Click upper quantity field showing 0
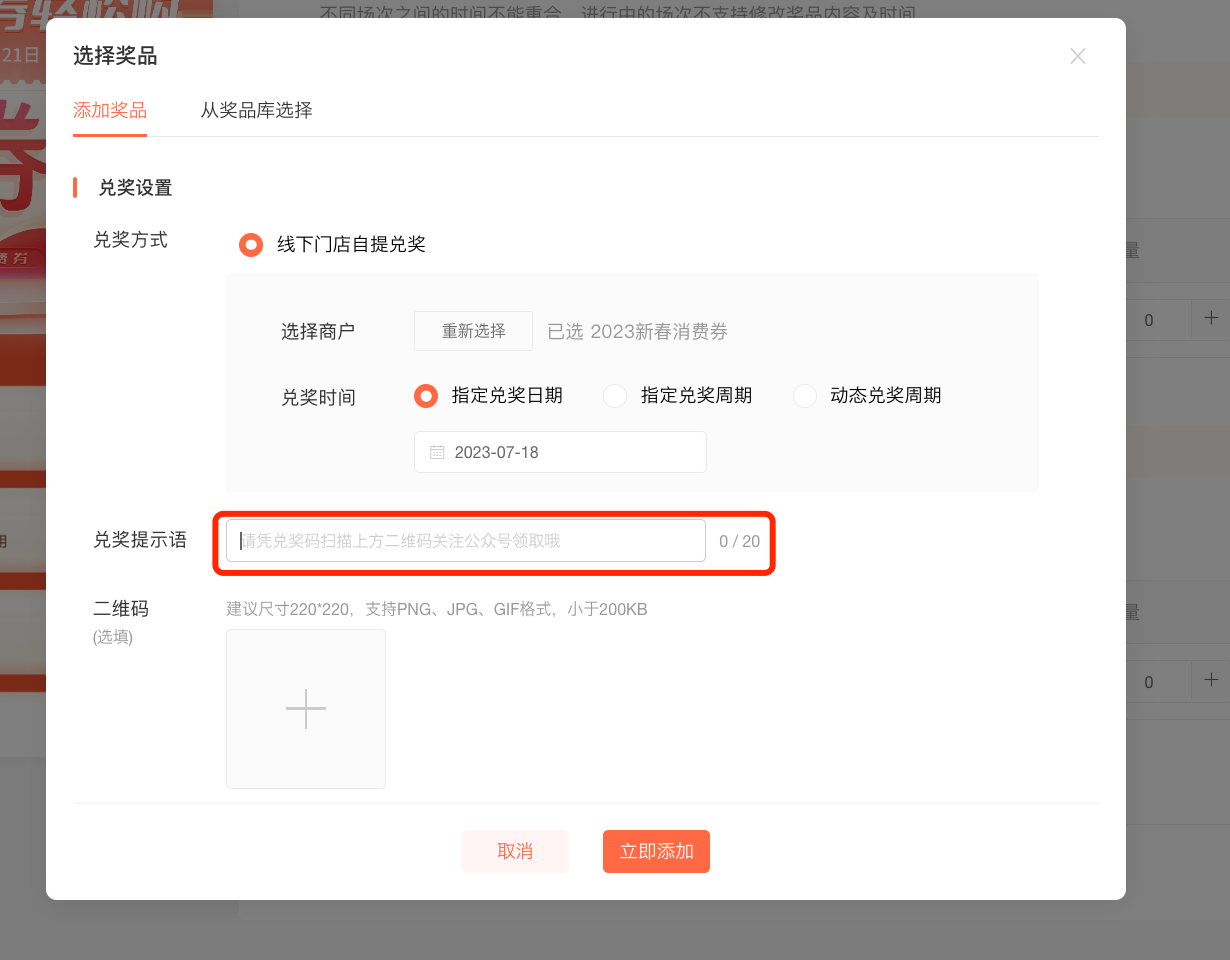The height and width of the screenshot is (960, 1230). coord(1150,321)
